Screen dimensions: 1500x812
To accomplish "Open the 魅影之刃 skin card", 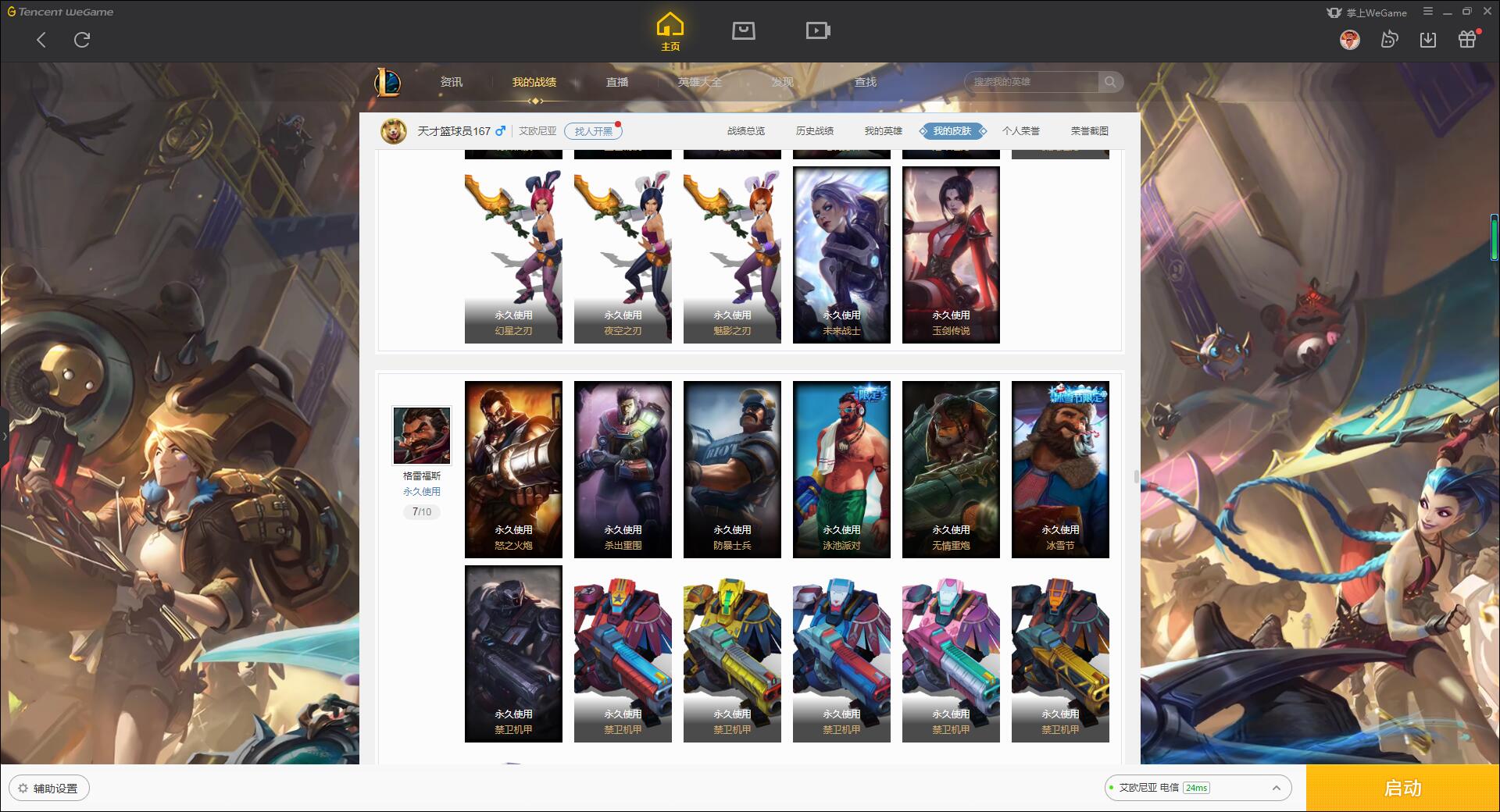I will 732,255.
